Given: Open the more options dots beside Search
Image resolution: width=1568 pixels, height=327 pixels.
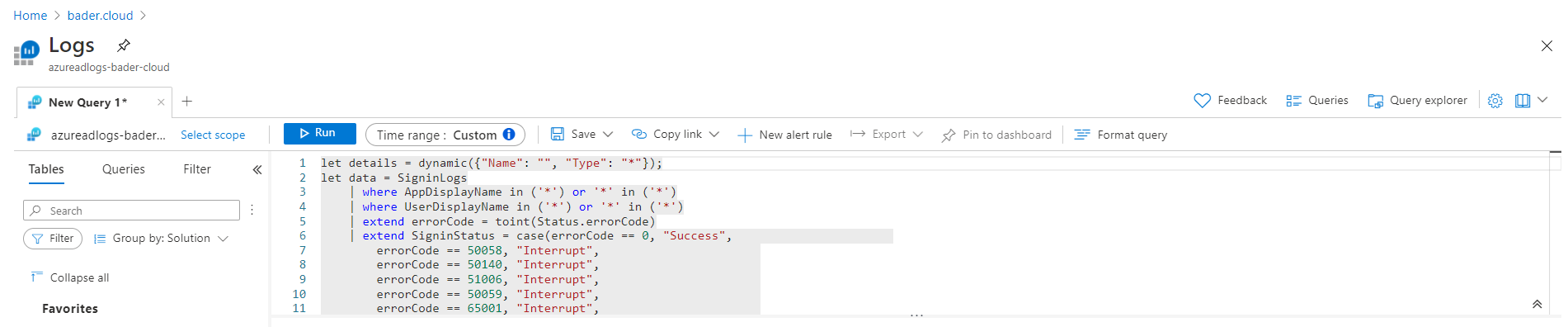Looking at the screenshot, I should [x=252, y=211].
